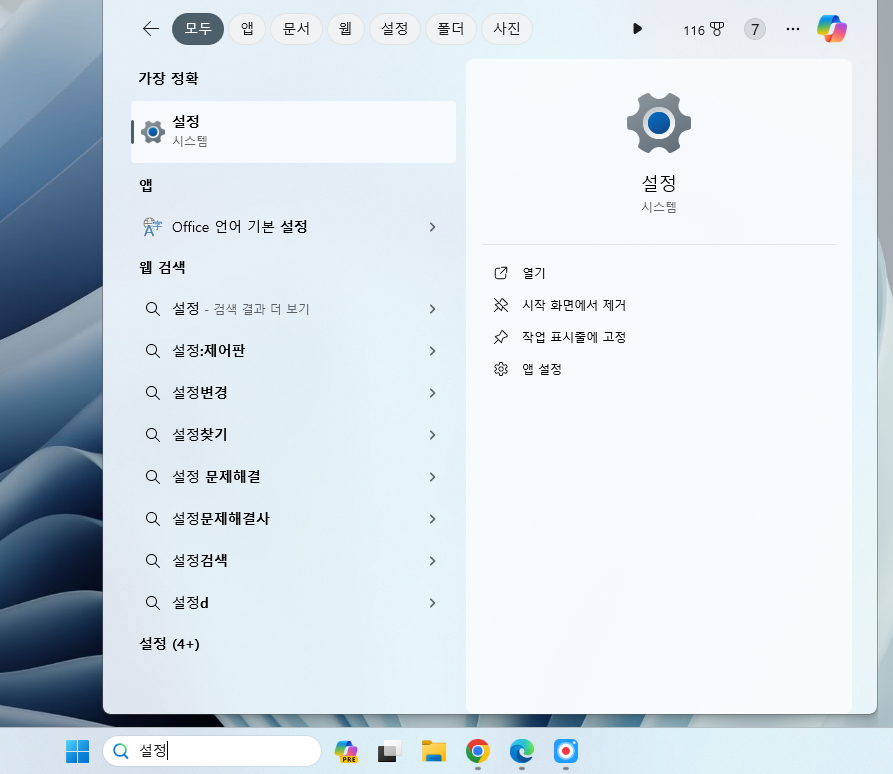Expand the 설정검색 chevron

tap(432, 561)
